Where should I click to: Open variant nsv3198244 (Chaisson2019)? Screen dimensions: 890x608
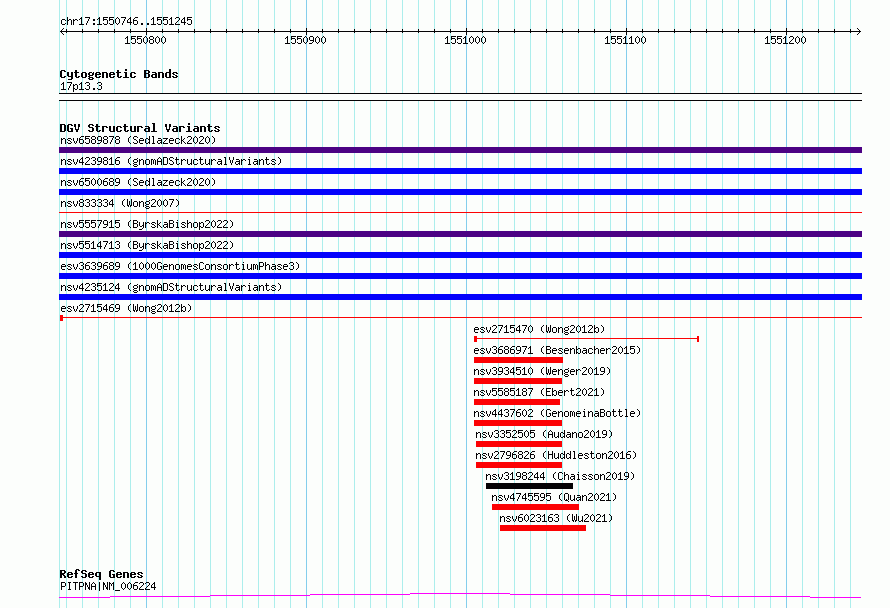[560, 476]
